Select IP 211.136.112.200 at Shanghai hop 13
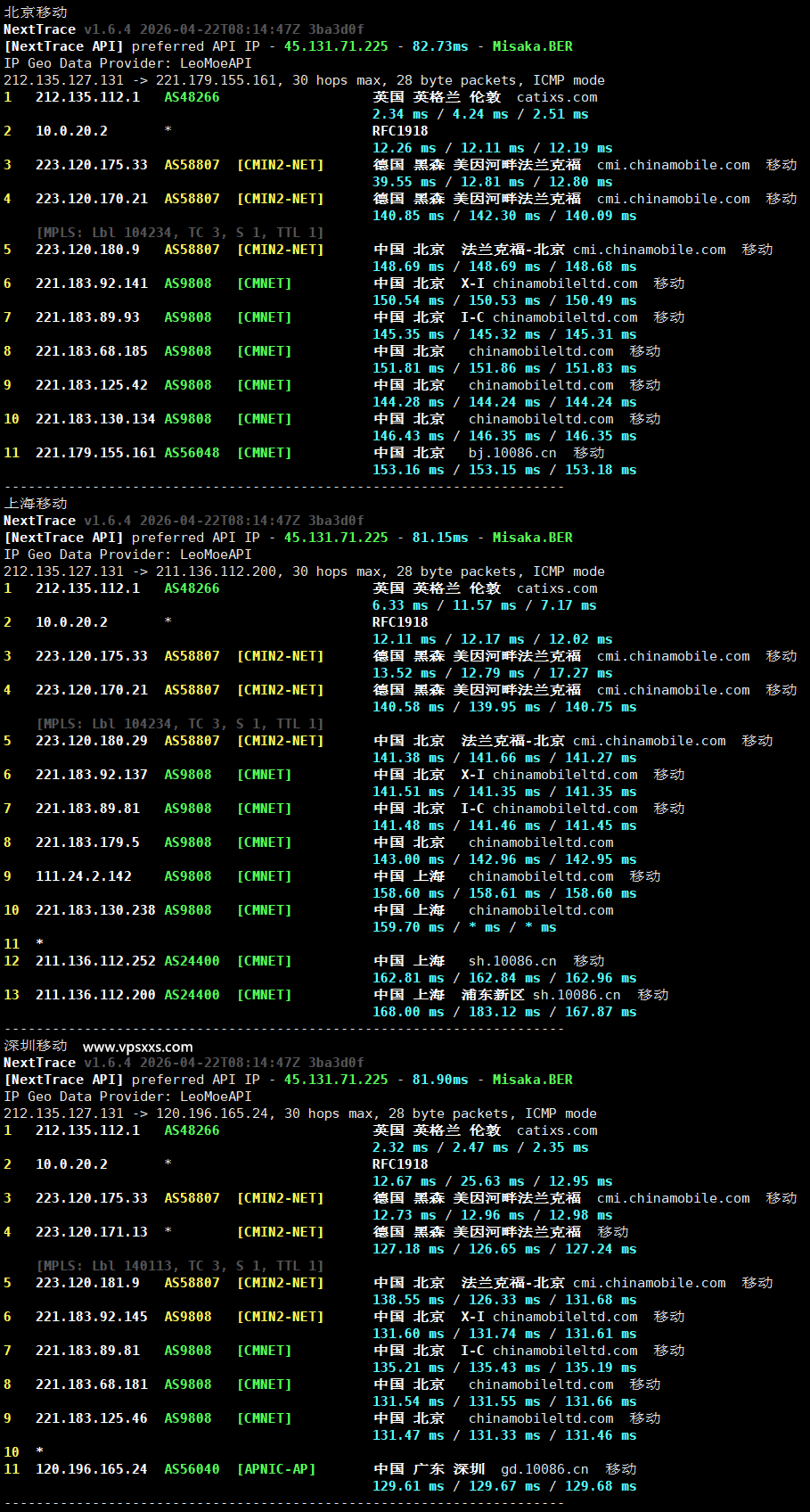Image resolution: width=810 pixels, height=1512 pixels. point(95,995)
